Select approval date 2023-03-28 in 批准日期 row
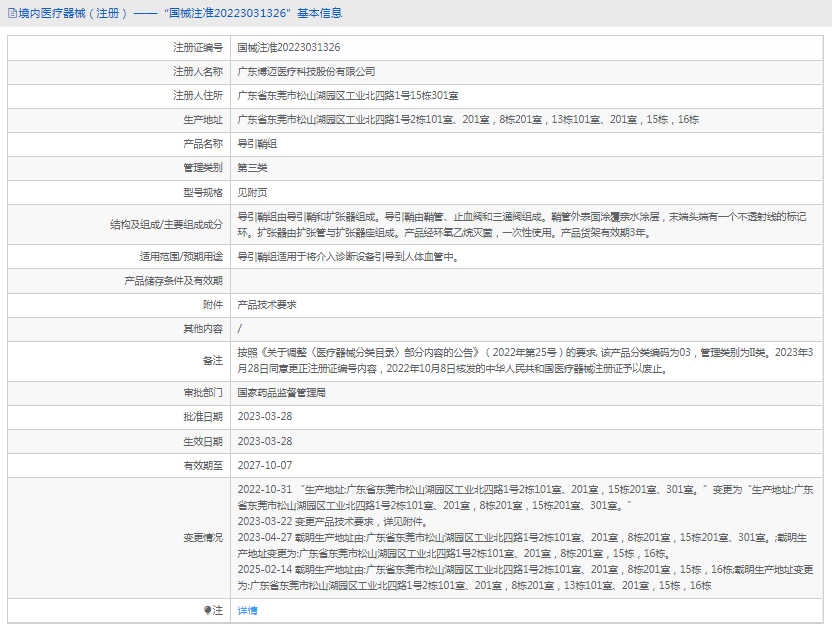Viewport: 832px width, 627px height. (265, 416)
